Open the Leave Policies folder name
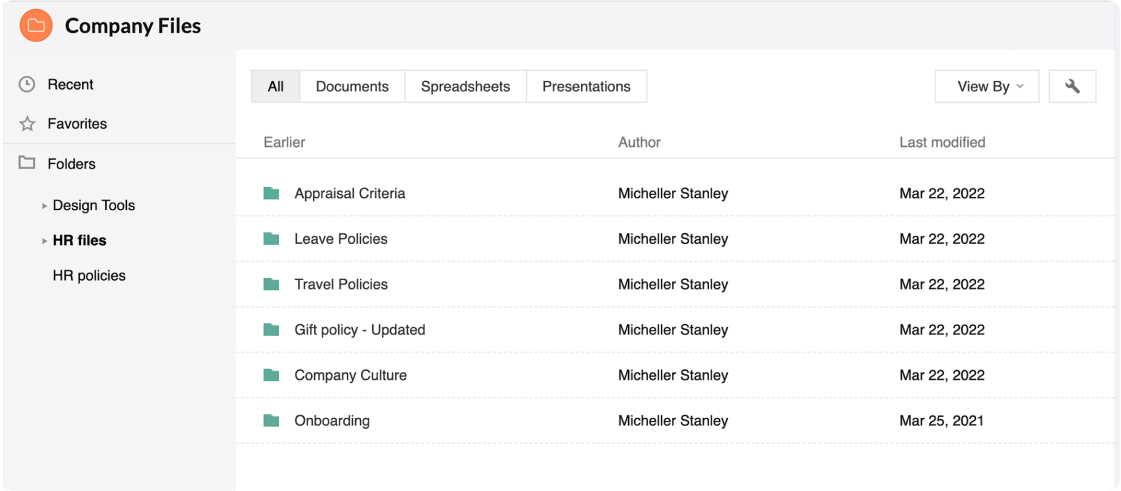The image size is (1121, 491). pos(341,239)
